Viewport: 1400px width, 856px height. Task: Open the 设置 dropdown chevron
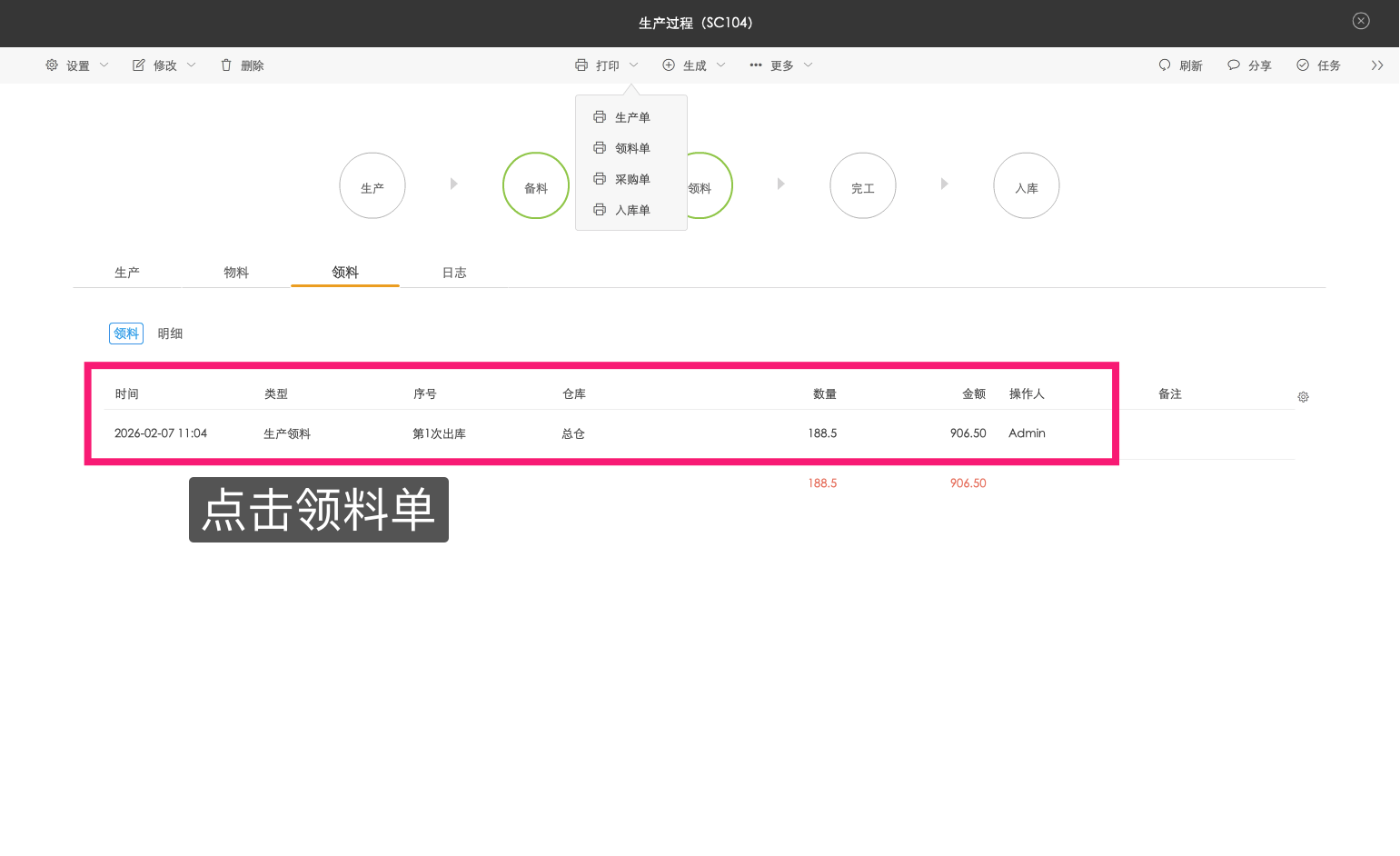coord(104,65)
